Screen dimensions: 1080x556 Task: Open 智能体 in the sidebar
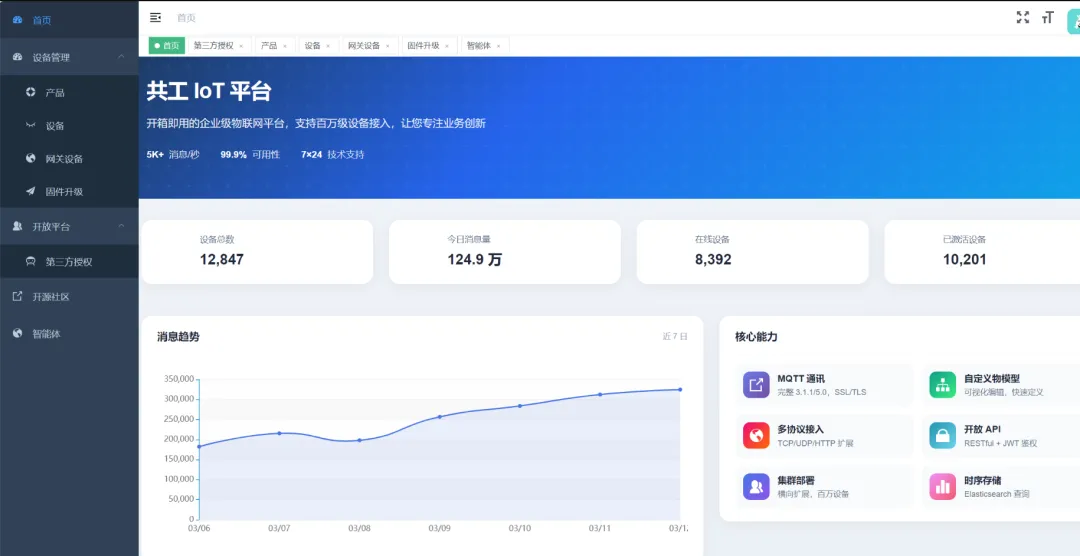pos(69,333)
